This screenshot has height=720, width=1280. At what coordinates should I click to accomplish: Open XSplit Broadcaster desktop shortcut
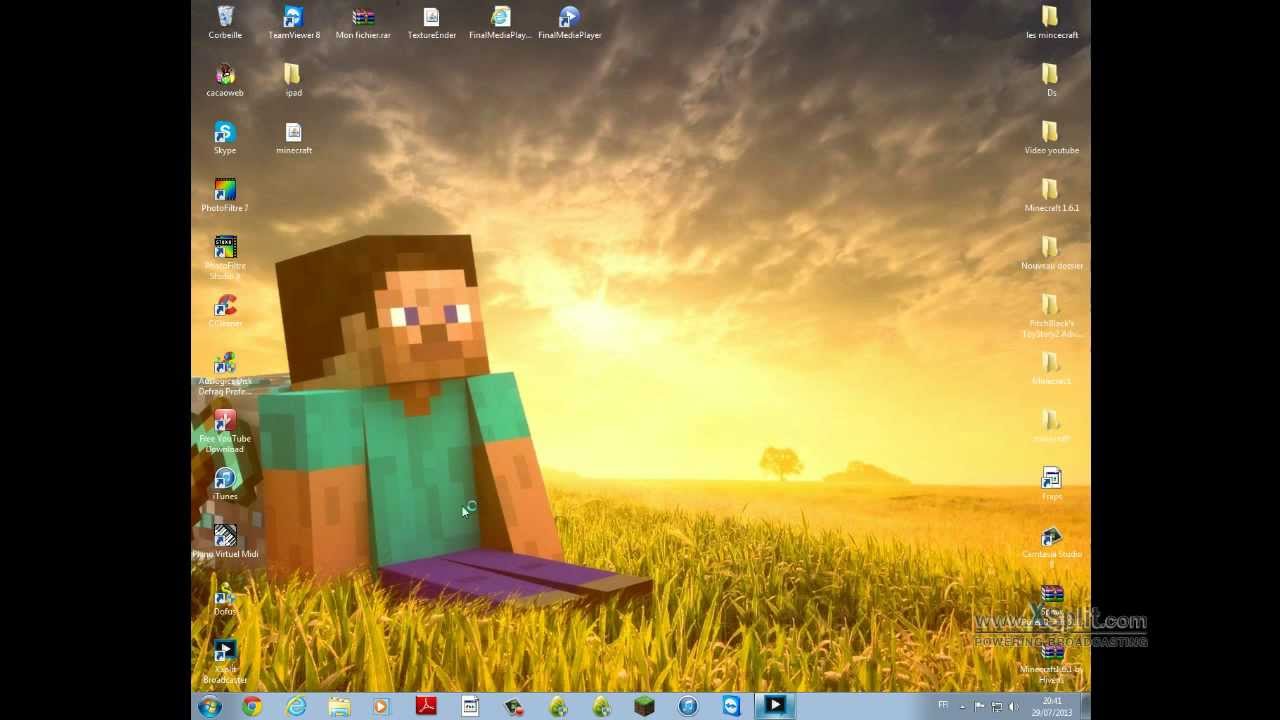click(225, 662)
